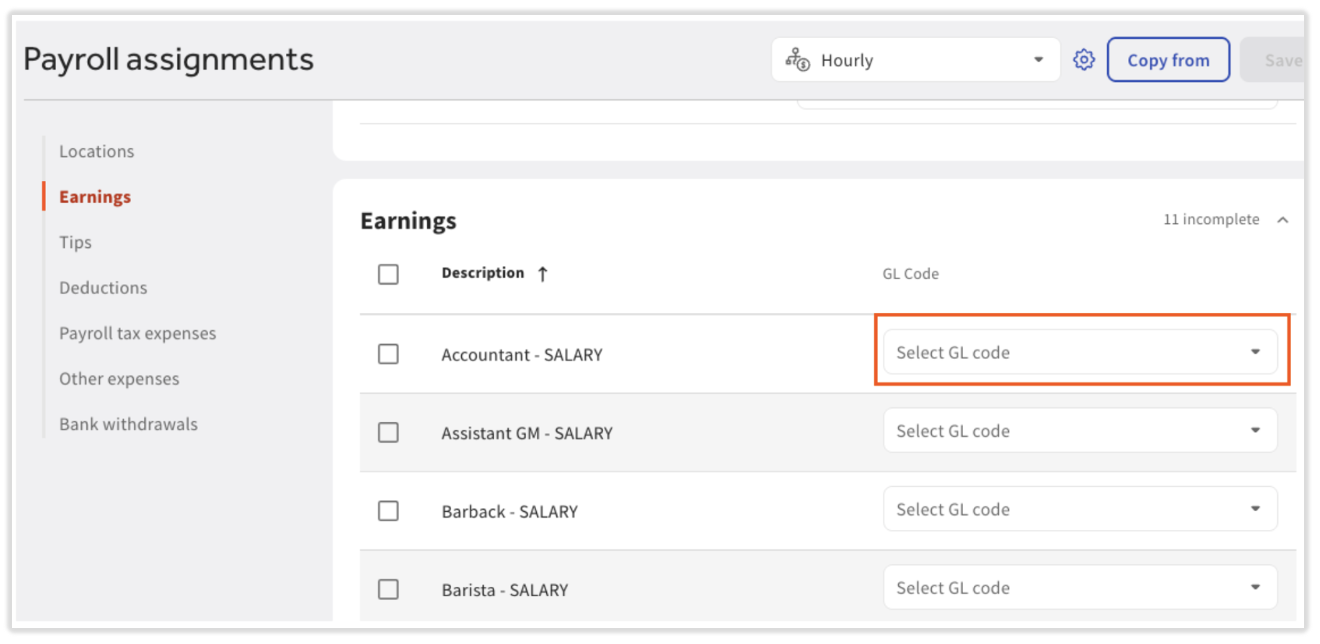
Task: Open GL code dropdown for Barista - SALARY
Action: (1080, 588)
